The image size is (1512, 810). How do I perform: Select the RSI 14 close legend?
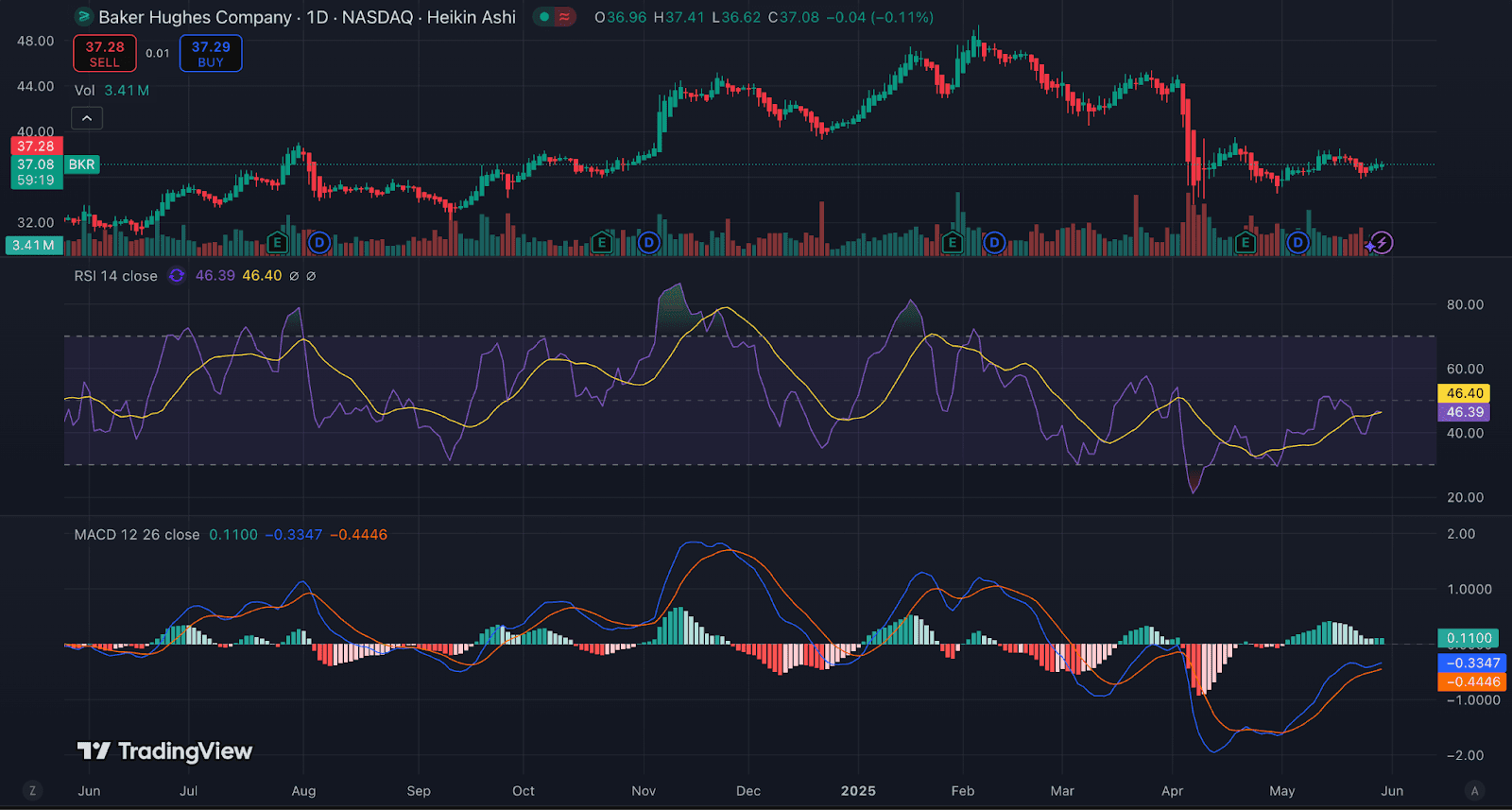point(115,276)
